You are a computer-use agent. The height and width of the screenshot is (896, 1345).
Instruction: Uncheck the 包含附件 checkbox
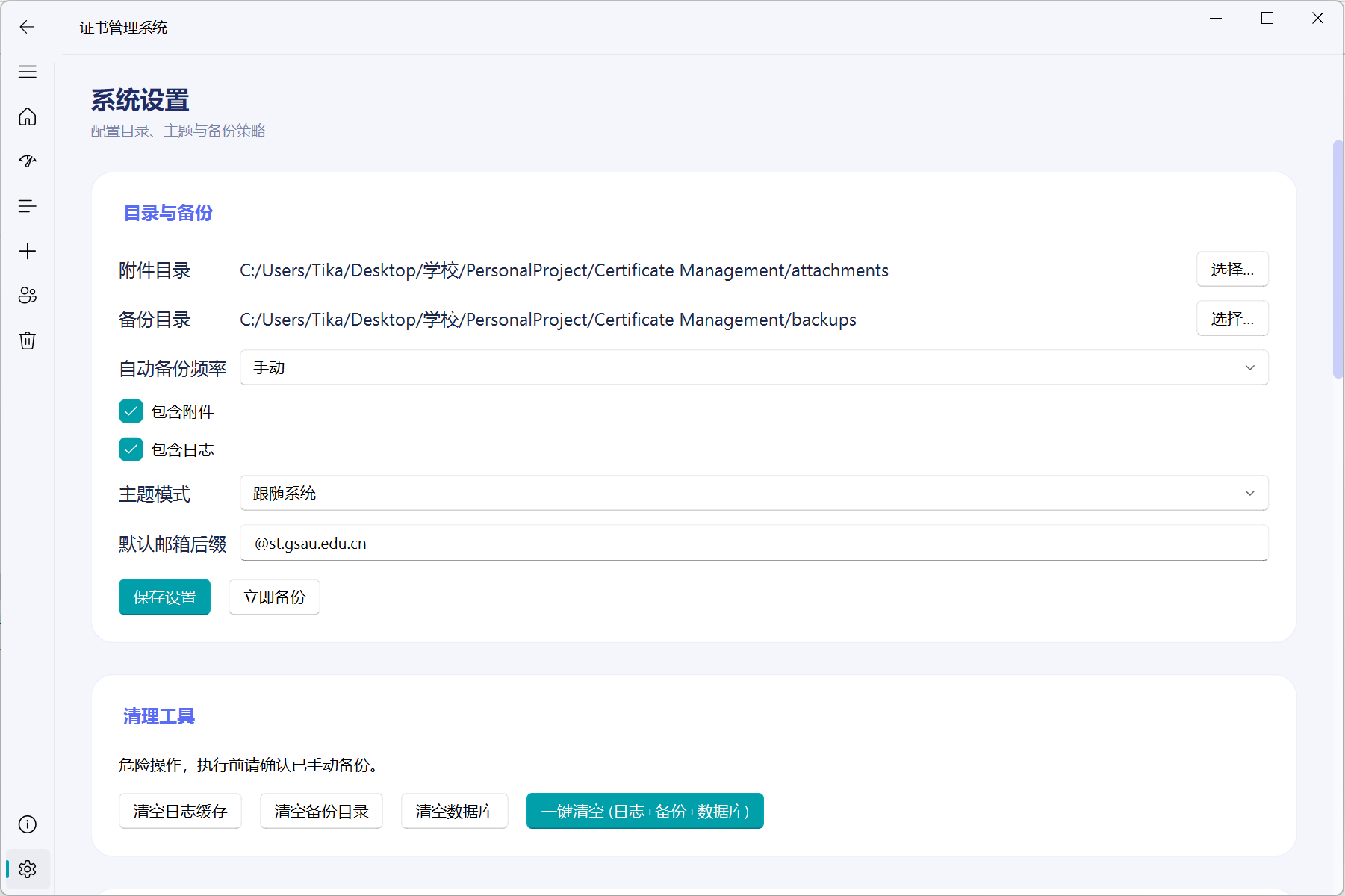131,411
